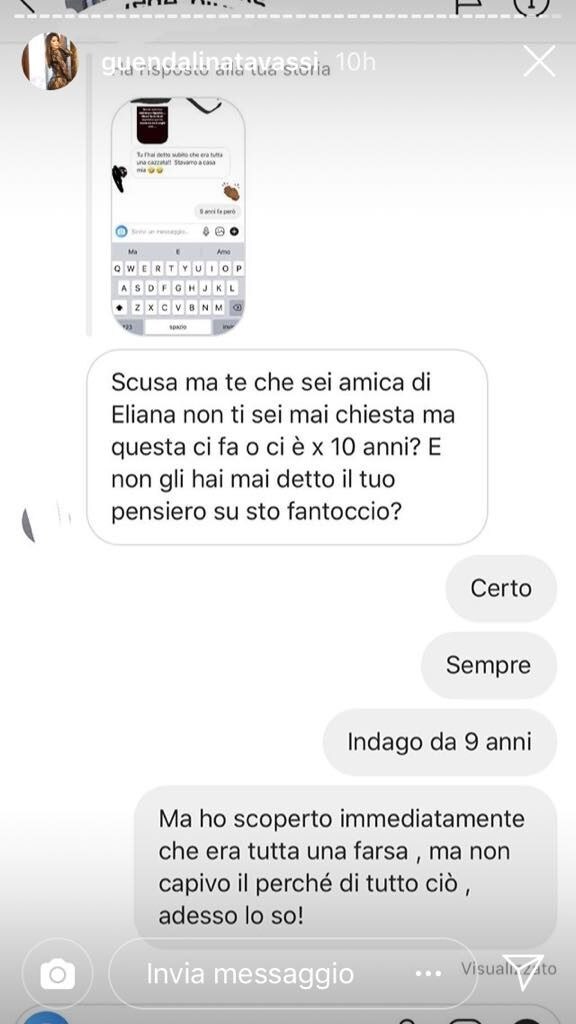Viewport: 576px width, 1024px height.
Task: Select the Scusa ma te message bubble
Action: click(287, 447)
